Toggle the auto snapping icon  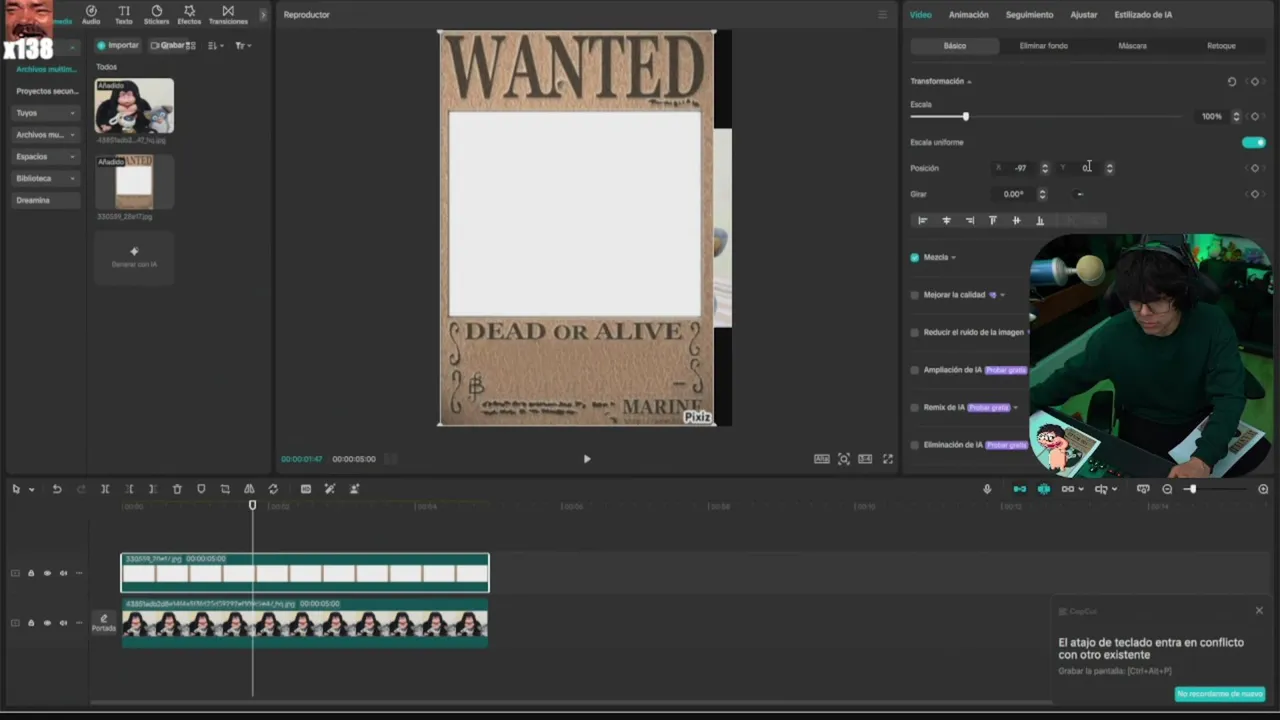point(1043,489)
